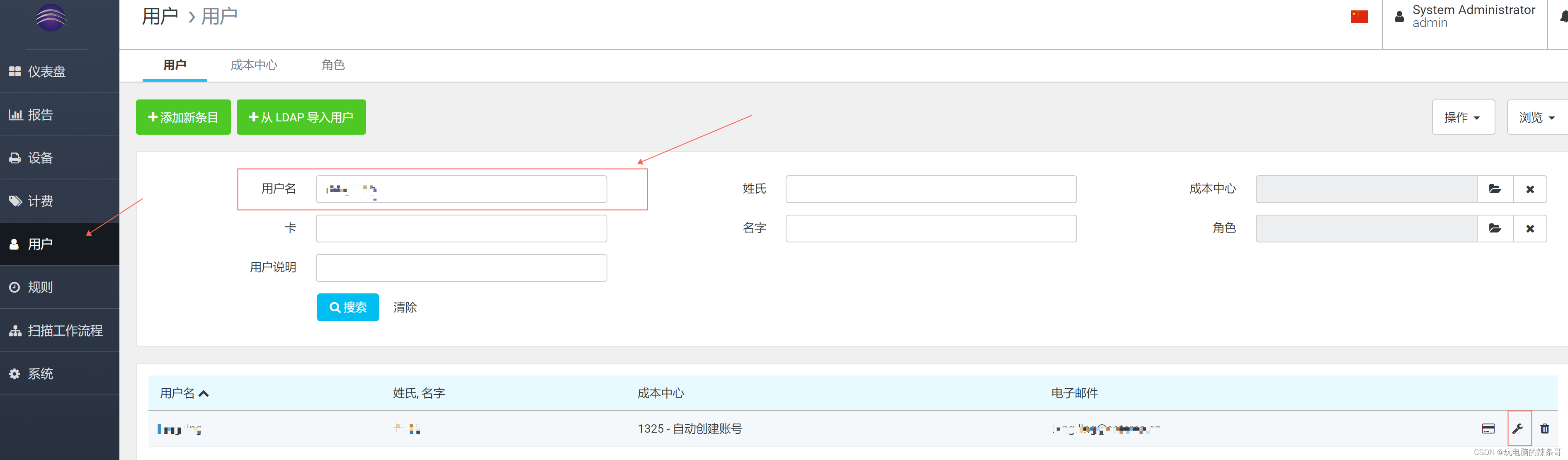Open the 浏览 dropdown menu
This screenshot has width=1568, height=460.
[x=1538, y=117]
